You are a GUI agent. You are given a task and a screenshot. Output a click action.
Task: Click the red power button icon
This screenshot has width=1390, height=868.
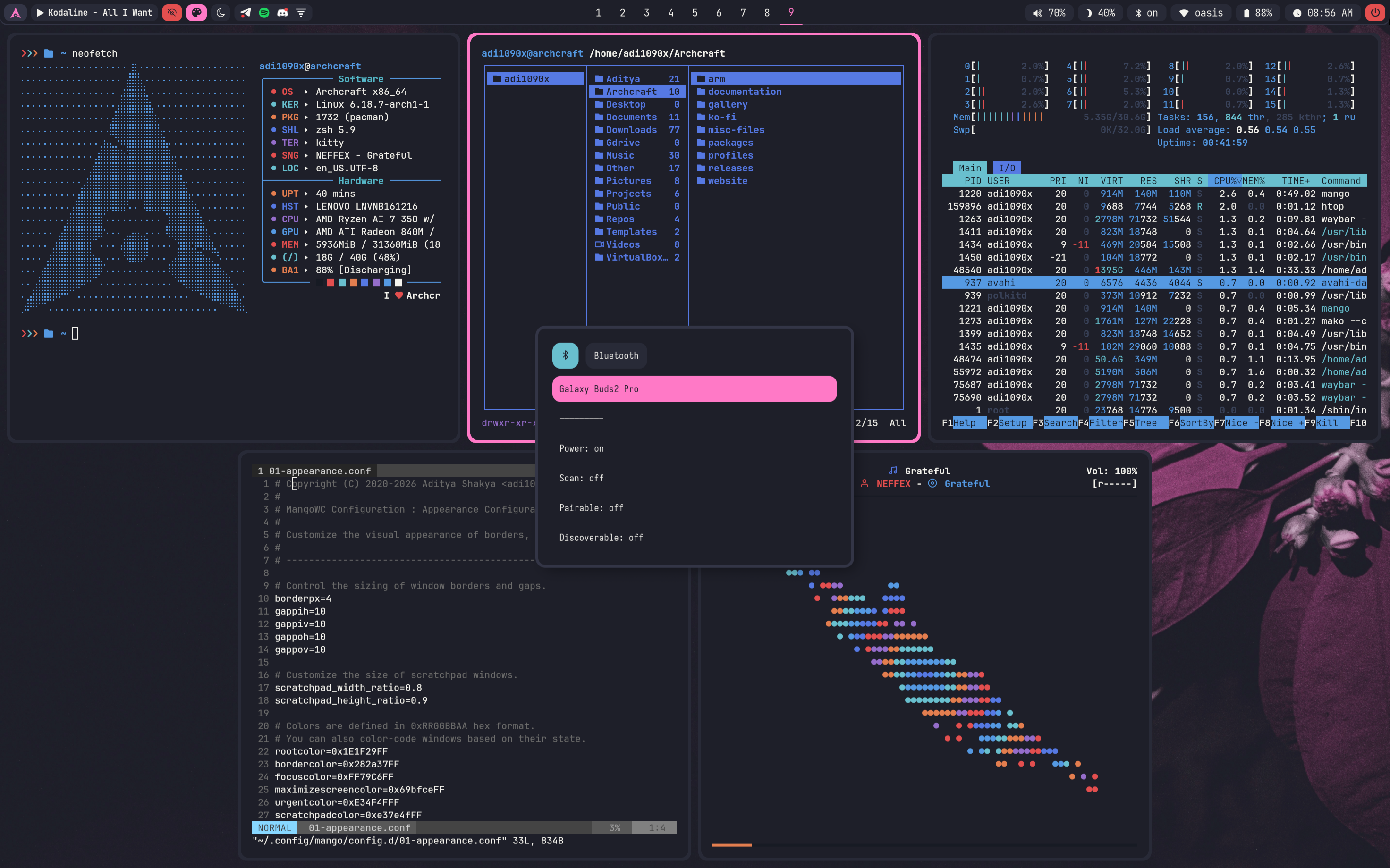coord(1375,13)
